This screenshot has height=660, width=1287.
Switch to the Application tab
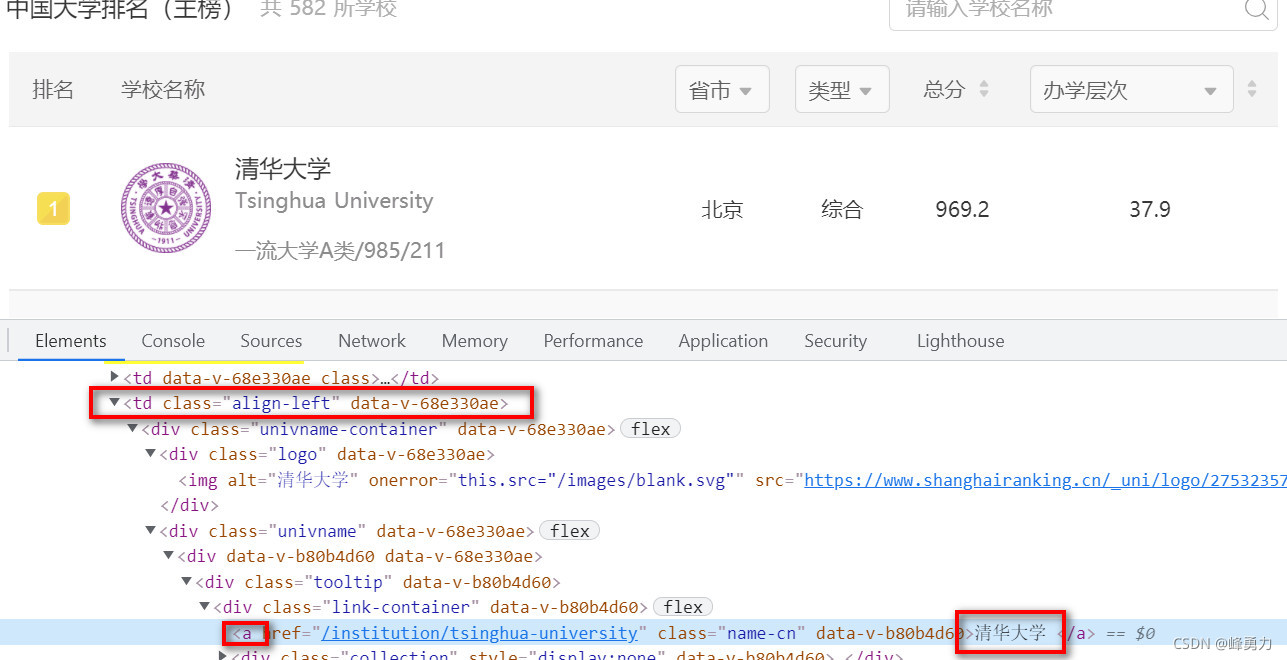[723, 341]
